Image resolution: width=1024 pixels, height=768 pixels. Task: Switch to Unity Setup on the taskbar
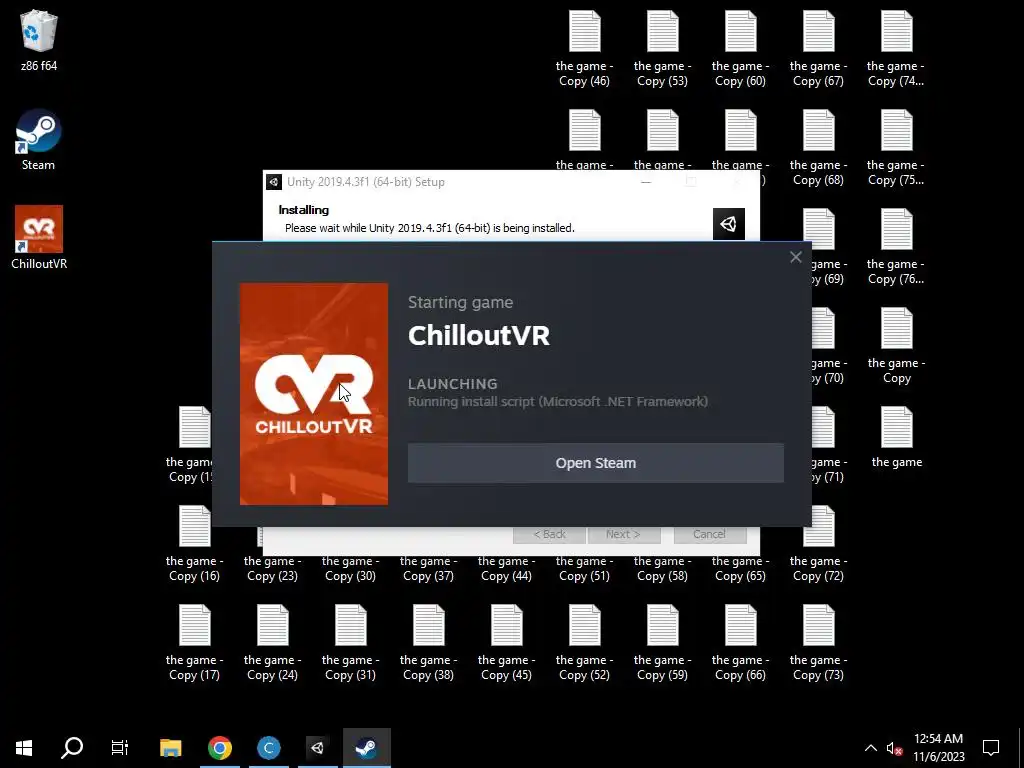point(317,748)
